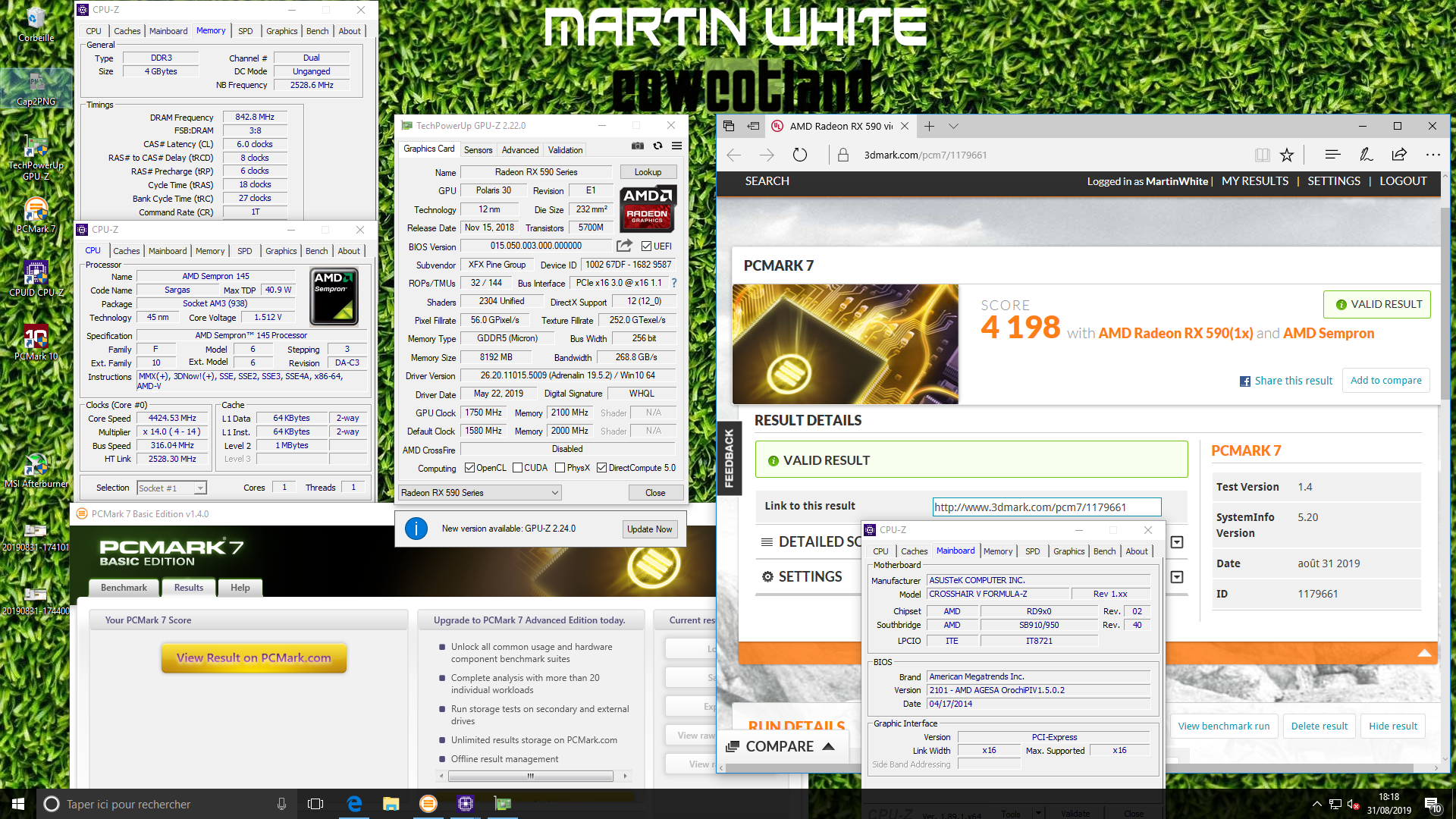Image resolution: width=1456 pixels, height=819 pixels.
Task: Open Edge hub favorites list icon
Action: pyautogui.click(x=1332, y=155)
